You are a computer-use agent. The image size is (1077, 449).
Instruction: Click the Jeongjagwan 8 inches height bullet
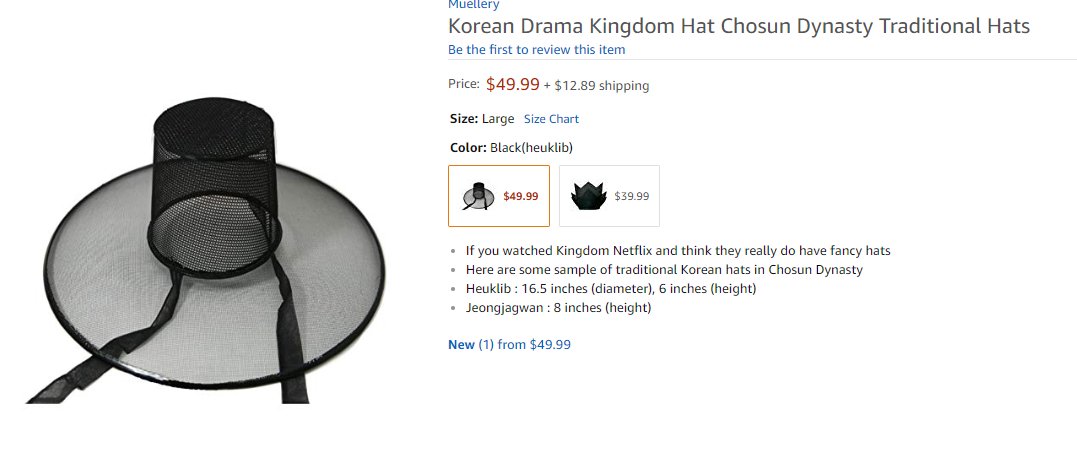(558, 308)
